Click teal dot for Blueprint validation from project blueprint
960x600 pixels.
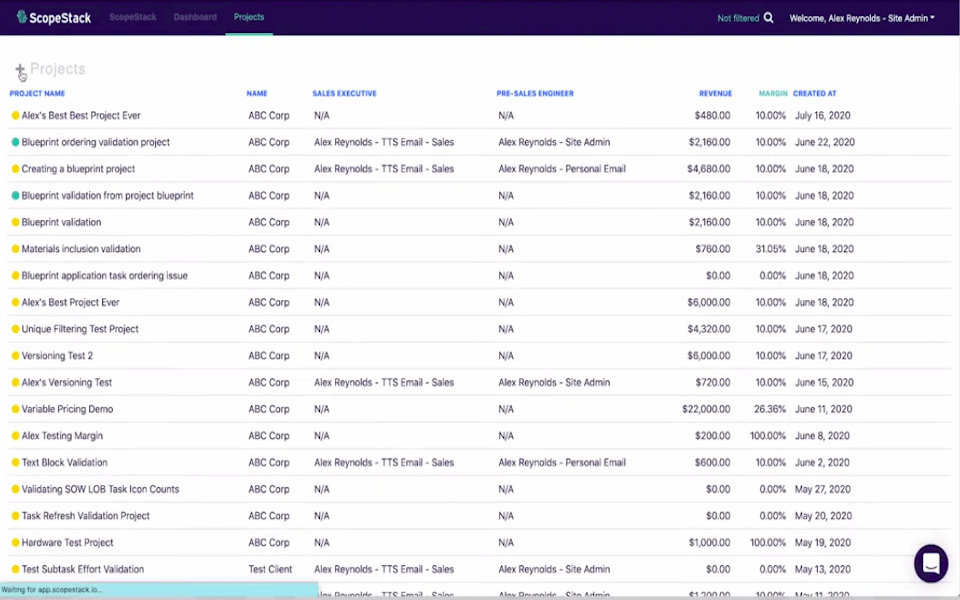[15, 195]
